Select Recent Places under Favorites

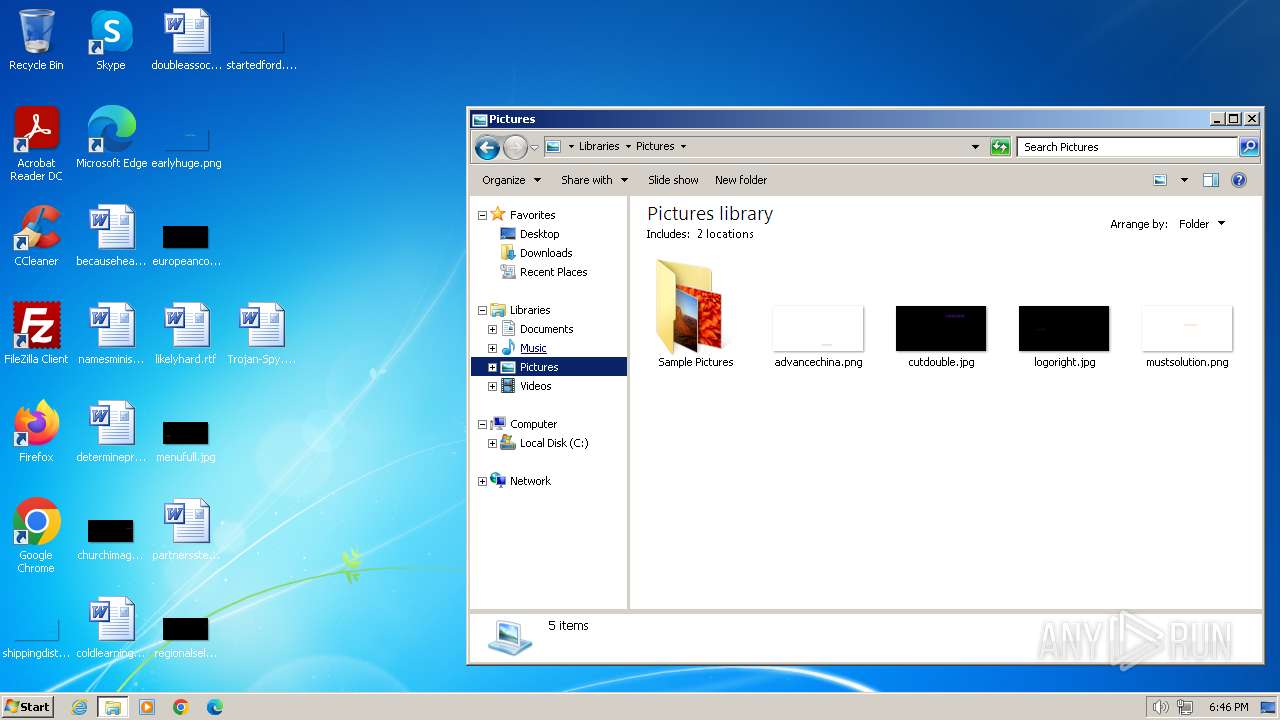(553, 272)
